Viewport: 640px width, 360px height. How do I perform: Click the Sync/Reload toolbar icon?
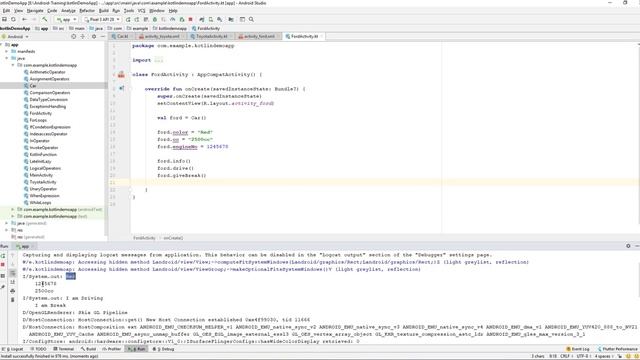(13, 19)
